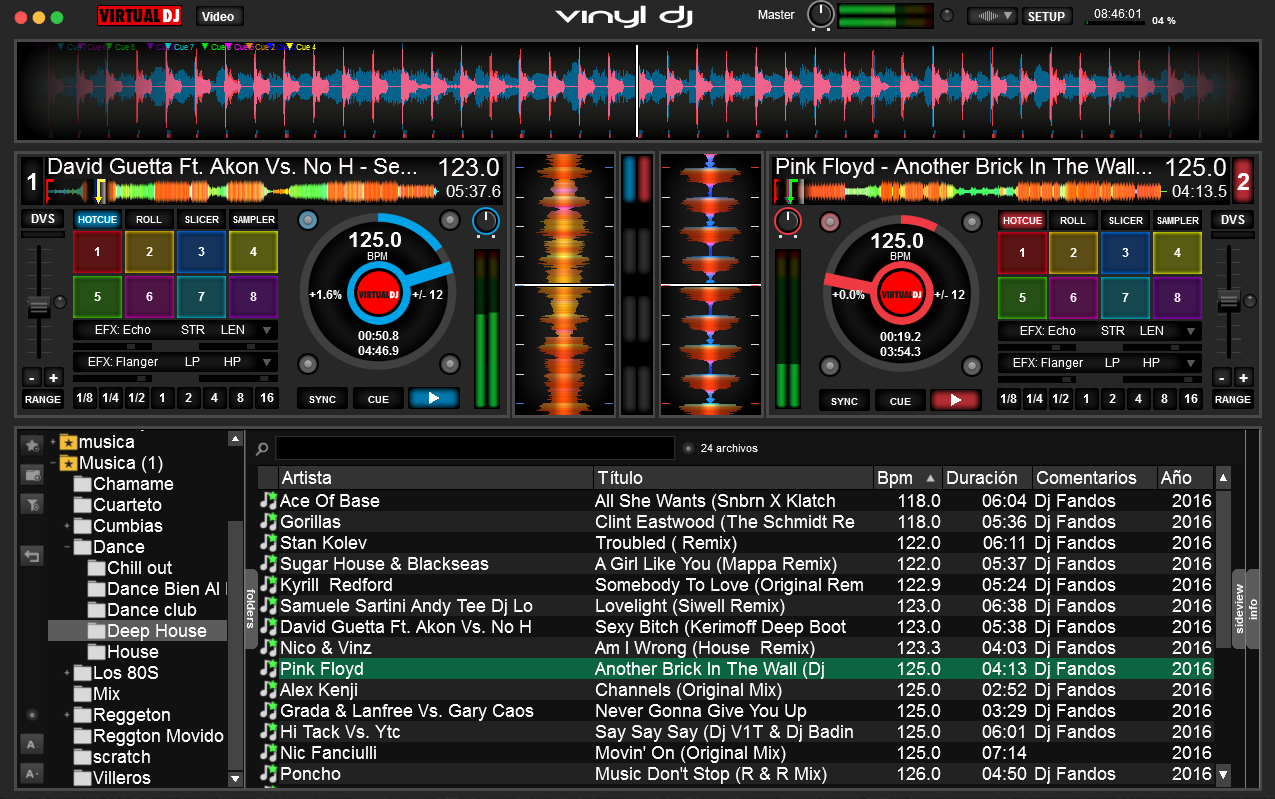Collapse the Dance folder tree
Image resolution: width=1275 pixels, height=799 pixels.
tap(67, 547)
